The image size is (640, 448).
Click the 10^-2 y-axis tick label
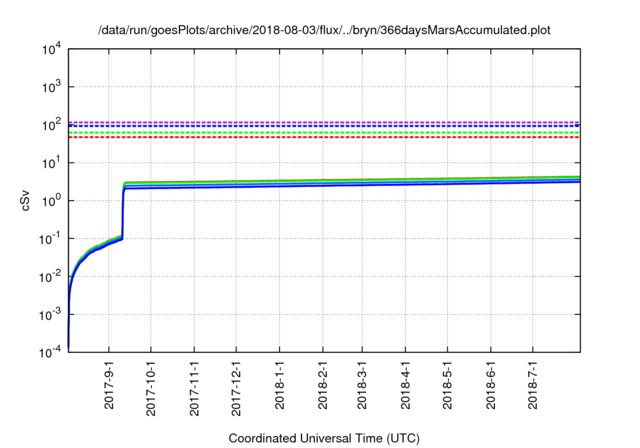pyautogui.click(x=51, y=276)
